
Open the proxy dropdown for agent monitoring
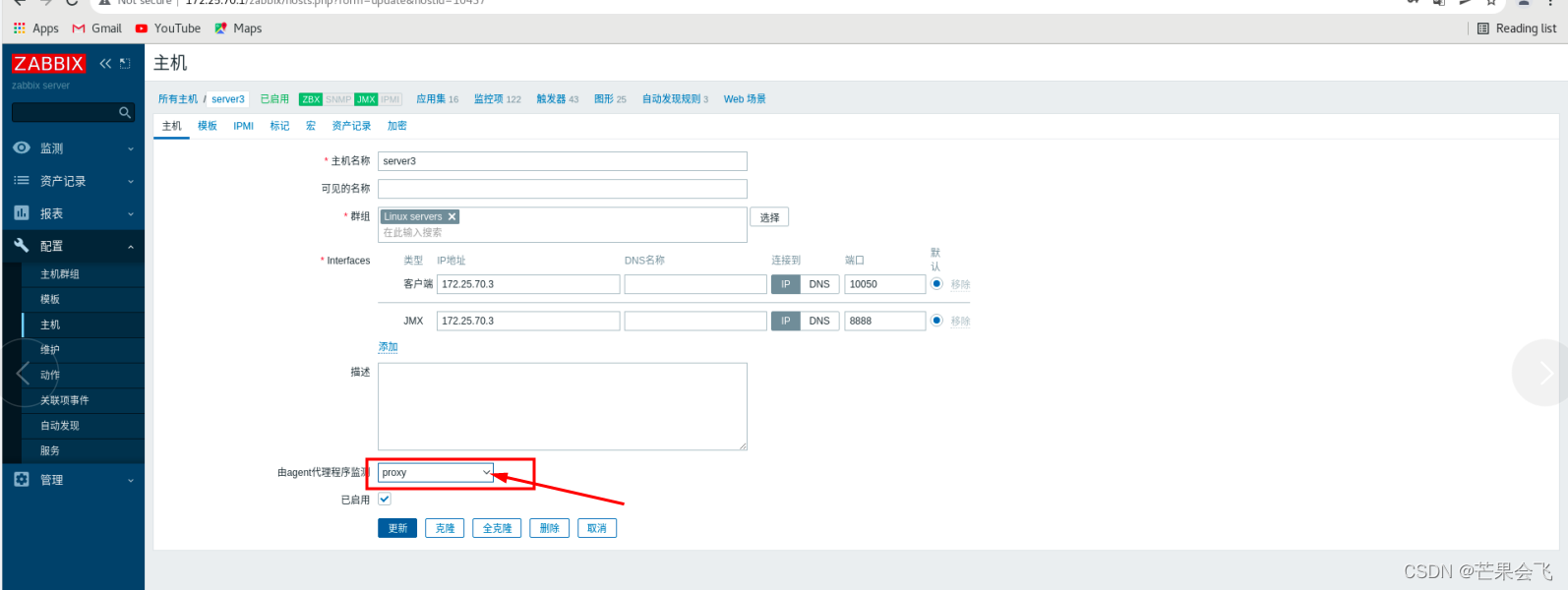pos(436,472)
